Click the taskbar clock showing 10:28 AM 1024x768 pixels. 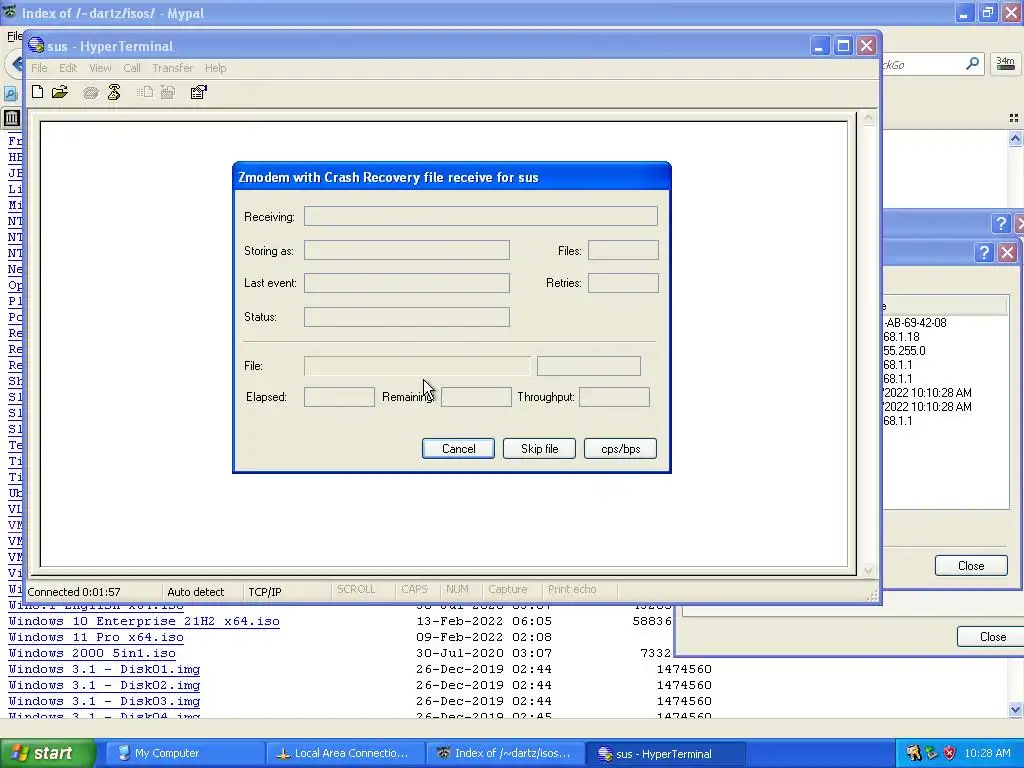[x=987, y=753]
